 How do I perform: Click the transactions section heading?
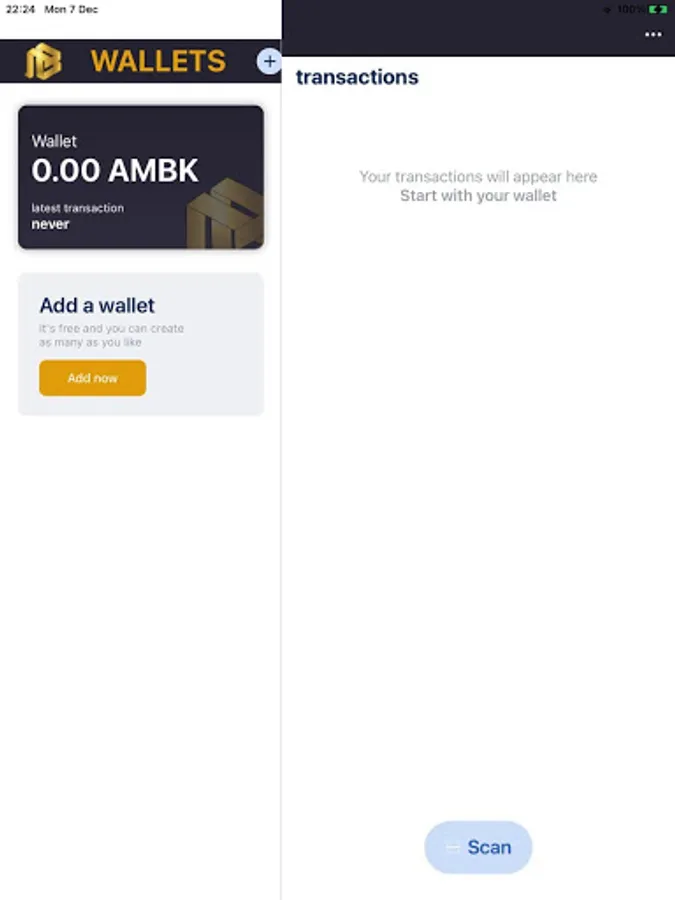[x=357, y=77]
